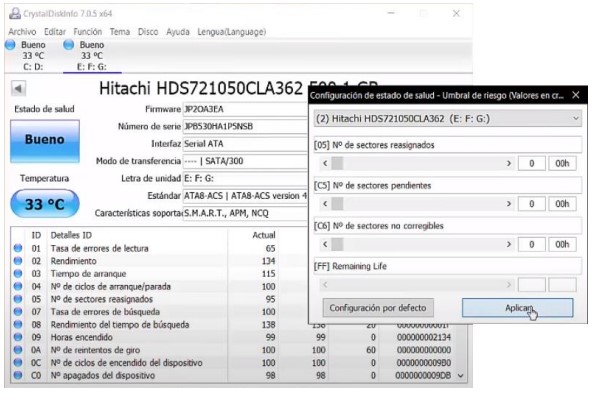Click the [05] decimal value field
Viewport: 593px width, 394px height.
[531, 163]
